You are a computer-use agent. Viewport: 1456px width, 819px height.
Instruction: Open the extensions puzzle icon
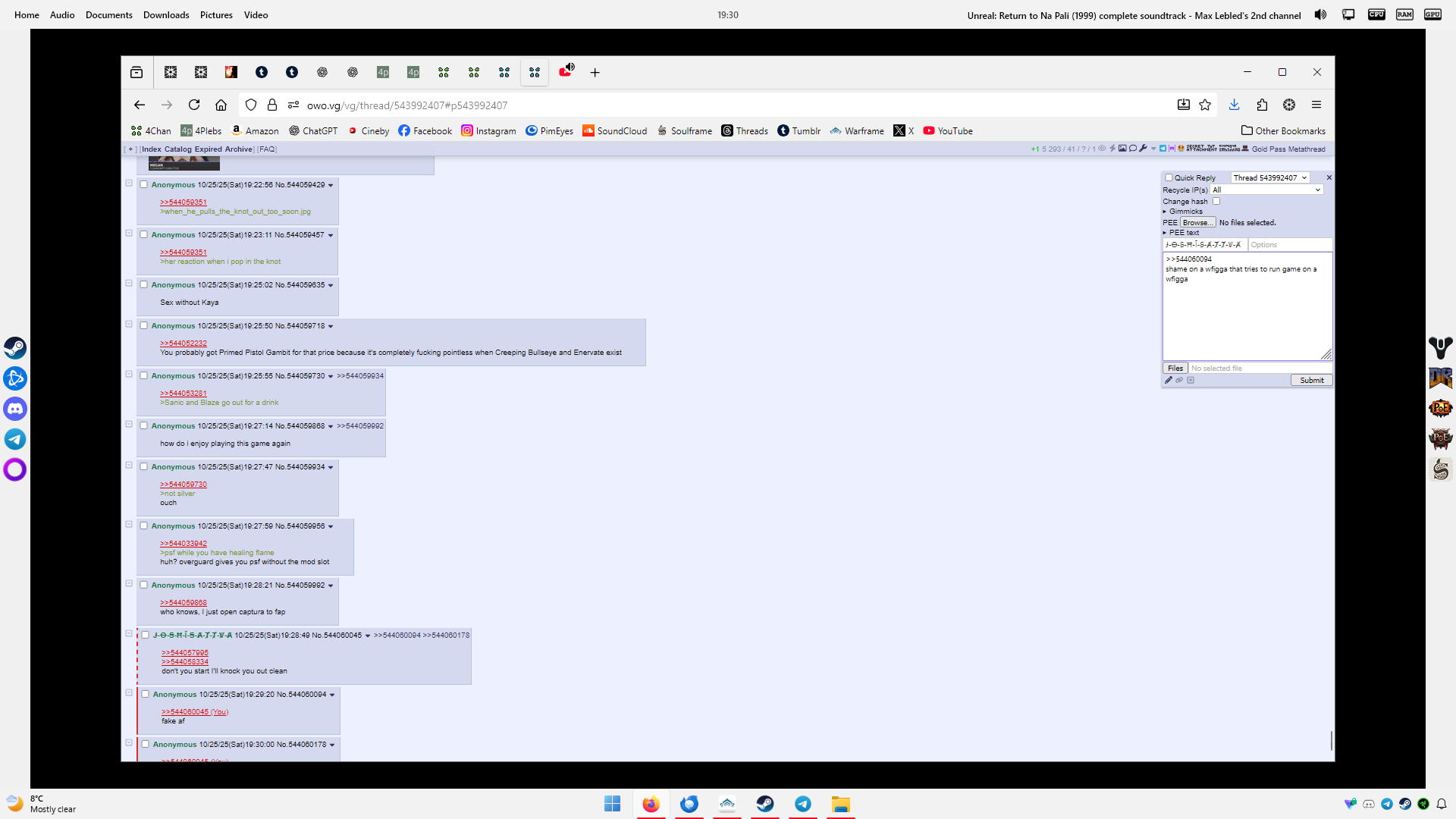(1262, 105)
